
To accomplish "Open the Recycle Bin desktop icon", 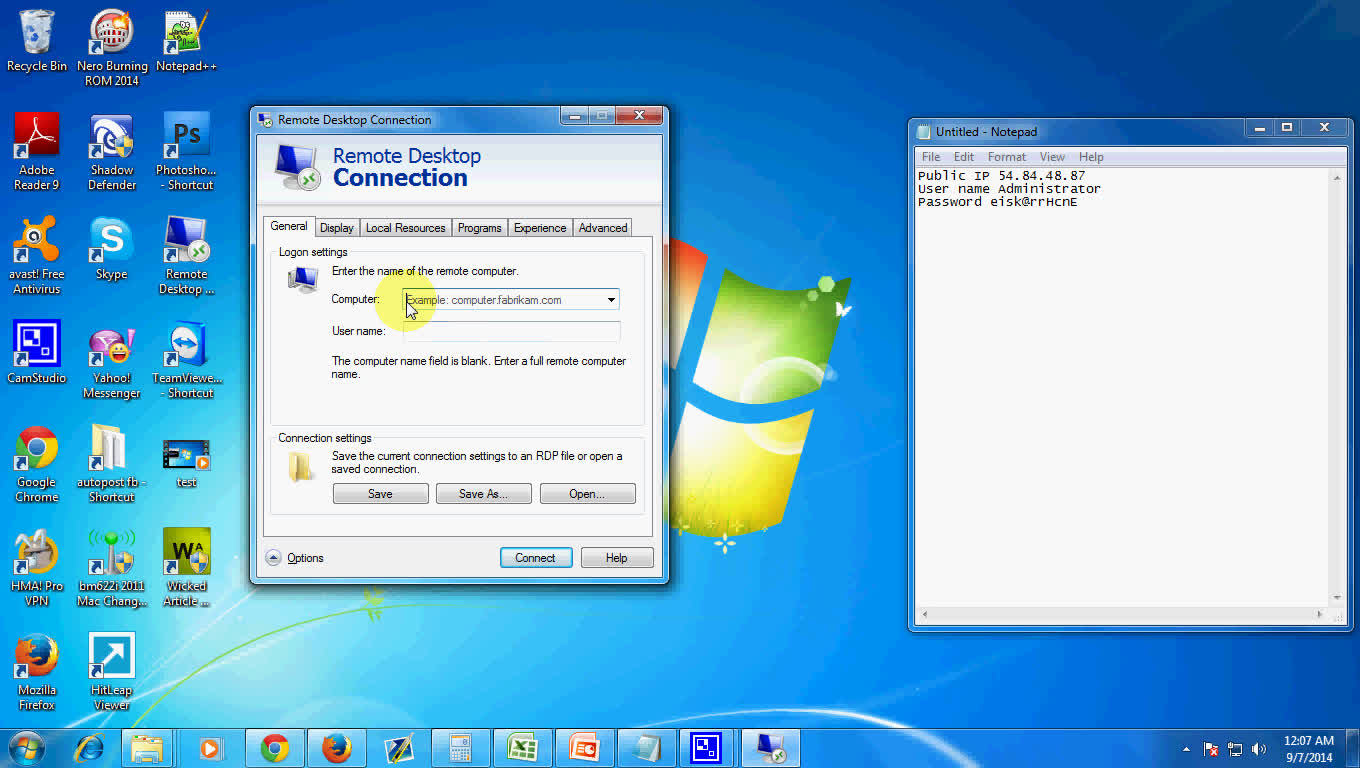I will pyautogui.click(x=37, y=41).
